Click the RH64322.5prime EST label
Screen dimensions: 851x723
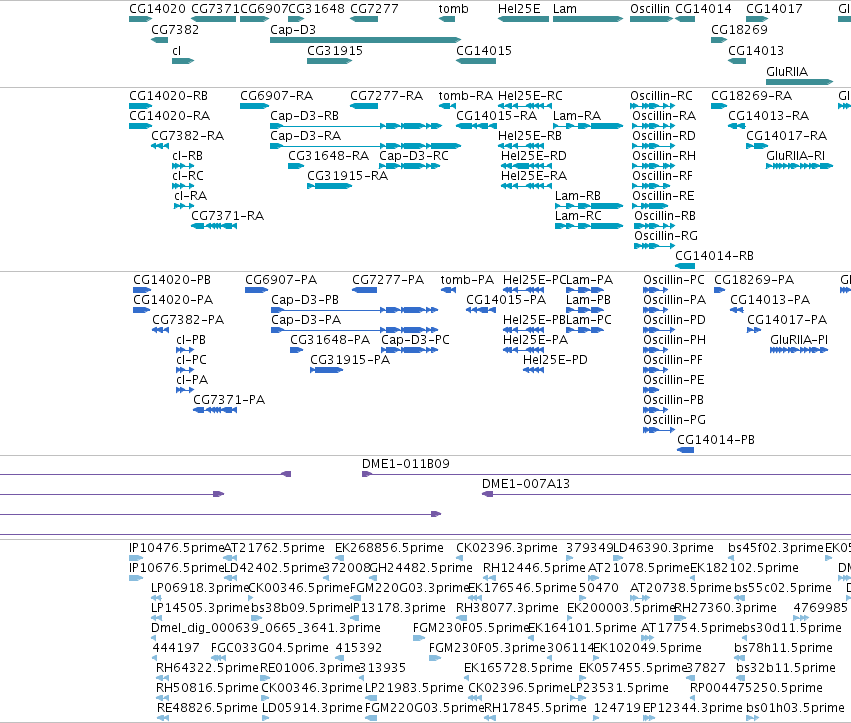click(207, 668)
